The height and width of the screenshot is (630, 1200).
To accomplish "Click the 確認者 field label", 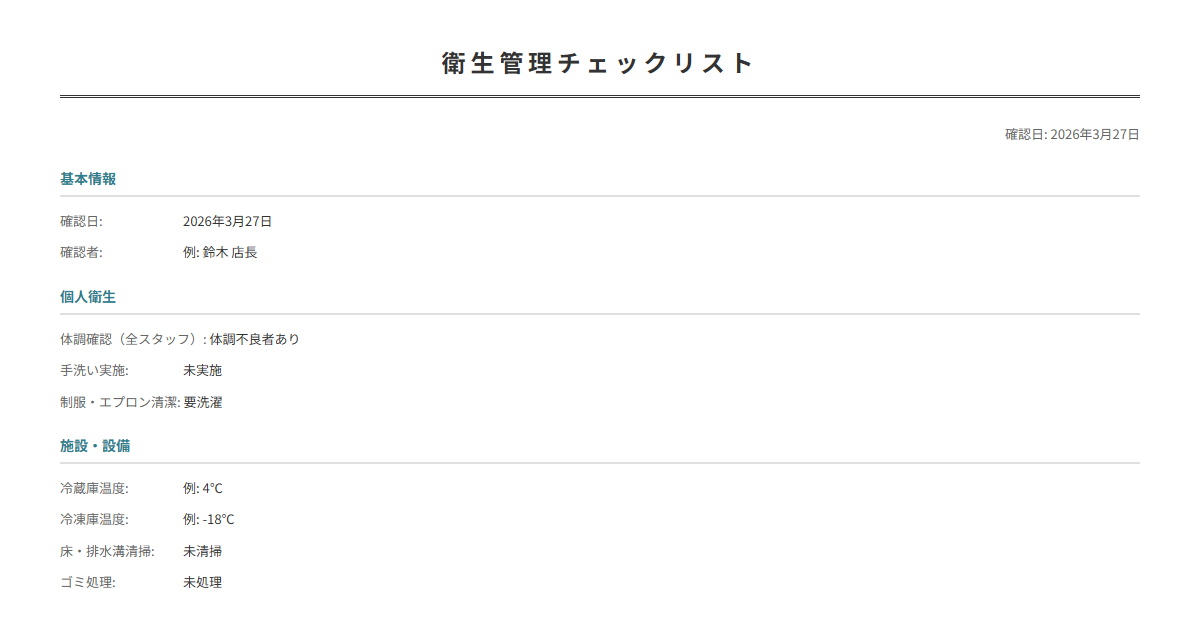I will (x=81, y=252).
